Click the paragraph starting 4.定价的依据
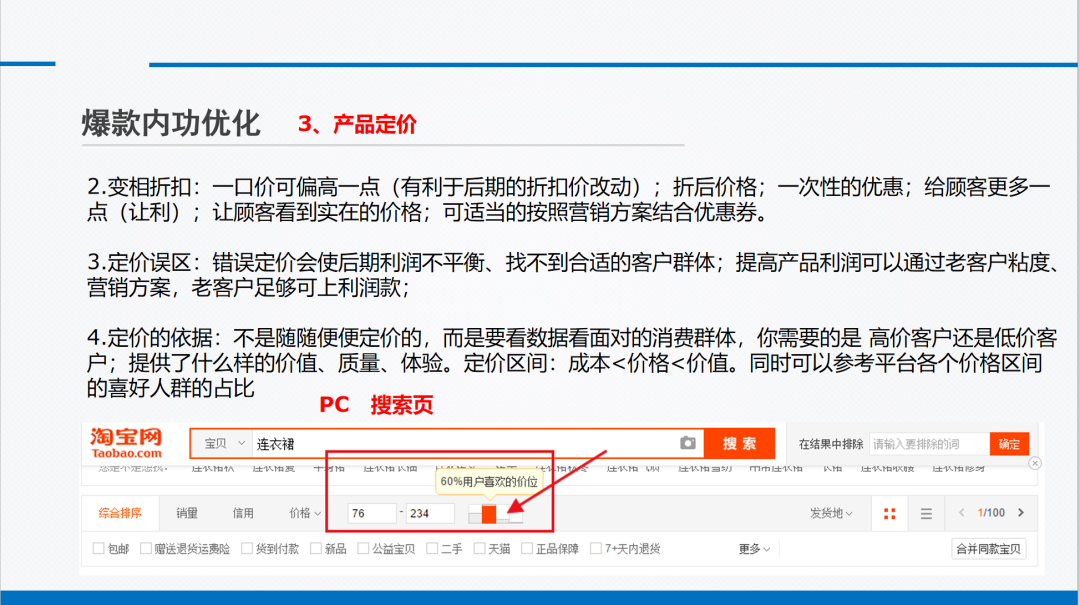This screenshot has width=1080, height=605. [572, 363]
